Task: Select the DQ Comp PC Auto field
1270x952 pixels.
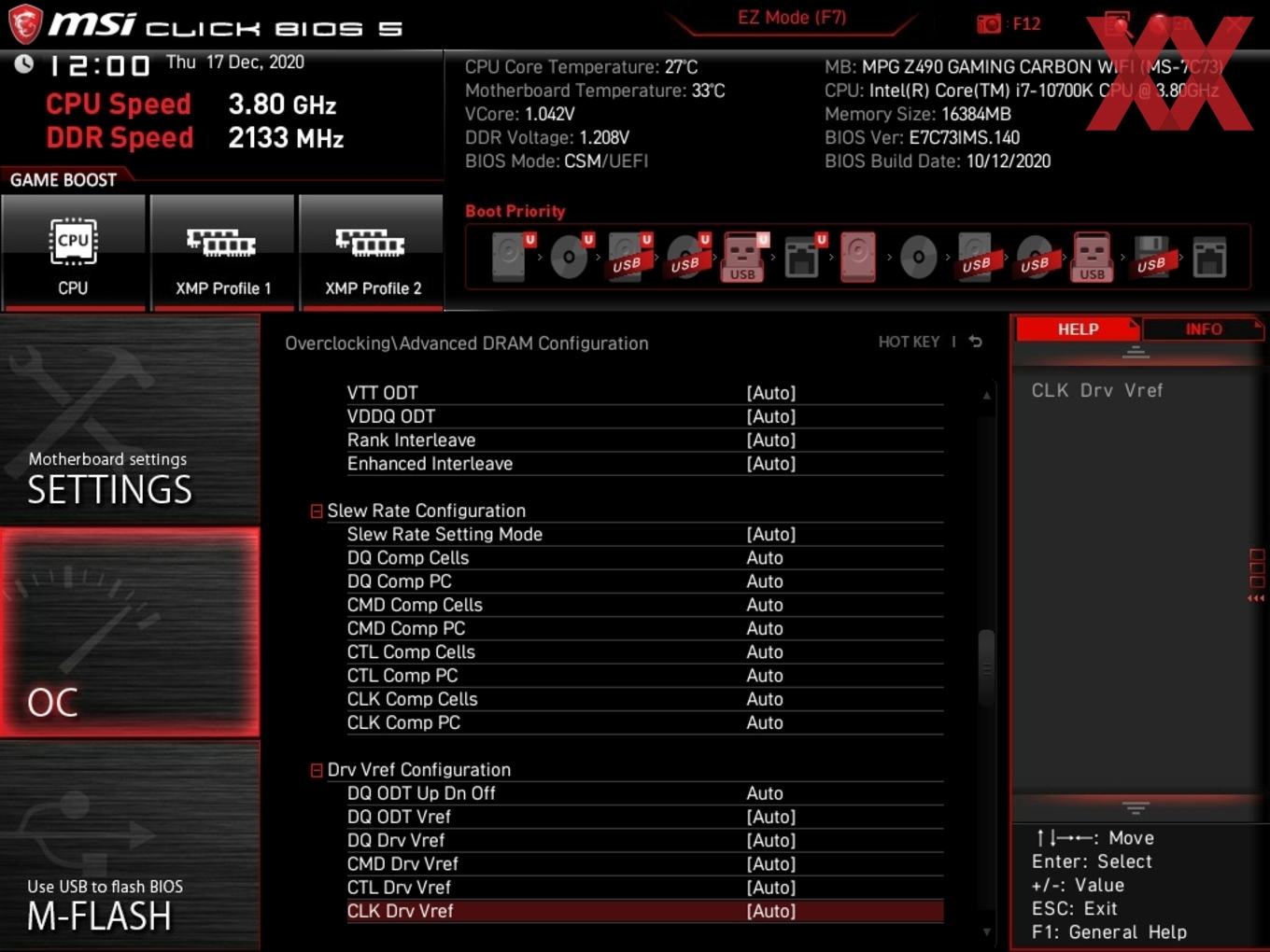Action: [x=765, y=581]
